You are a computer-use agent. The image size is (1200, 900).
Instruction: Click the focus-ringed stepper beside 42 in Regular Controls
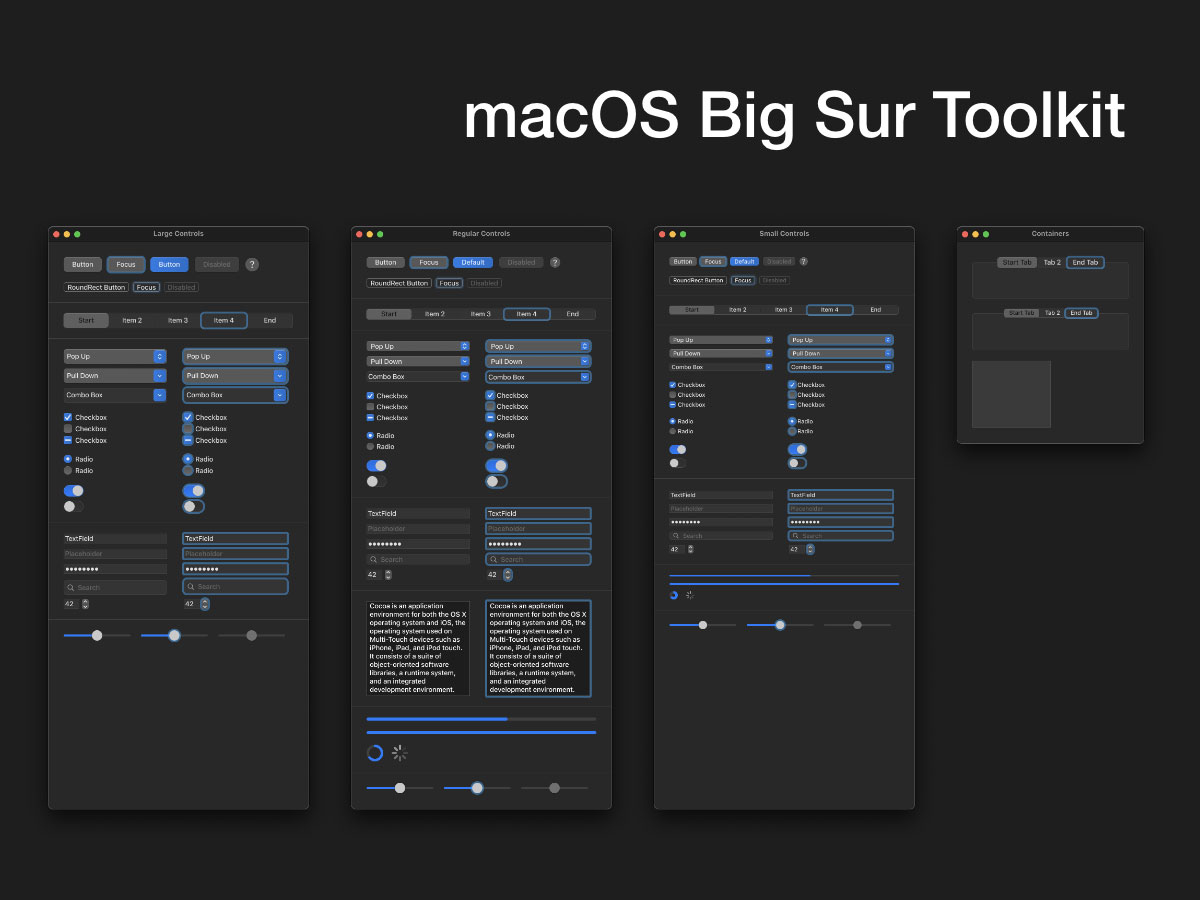[508, 575]
